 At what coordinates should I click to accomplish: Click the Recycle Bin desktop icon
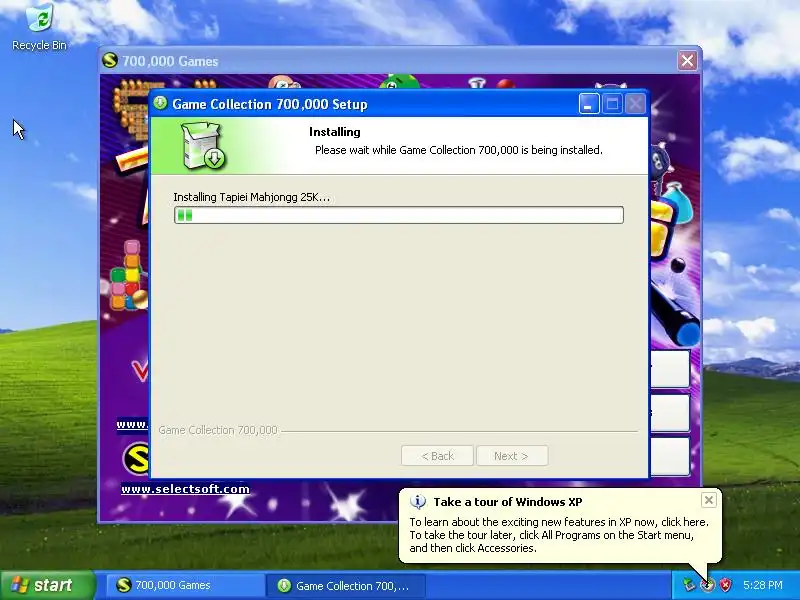tap(39, 27)
